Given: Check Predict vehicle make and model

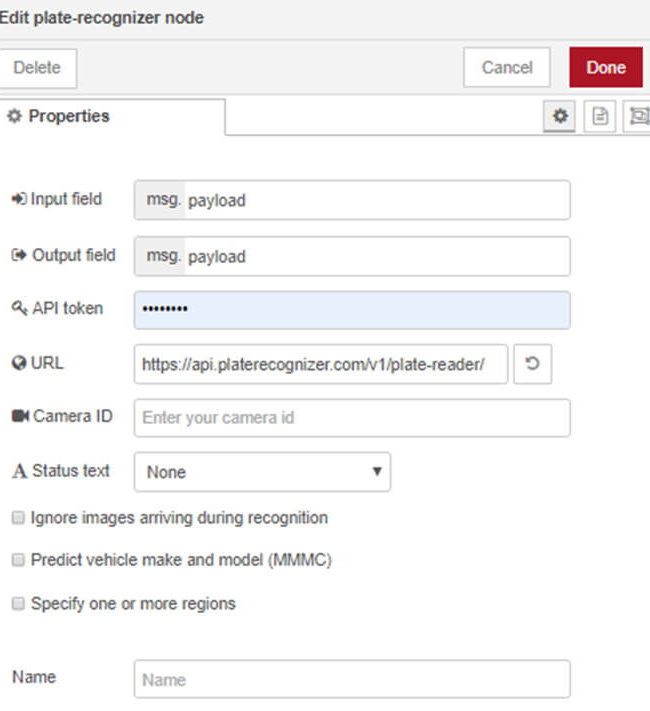Looking at the screenshot, I should (18, 560).
